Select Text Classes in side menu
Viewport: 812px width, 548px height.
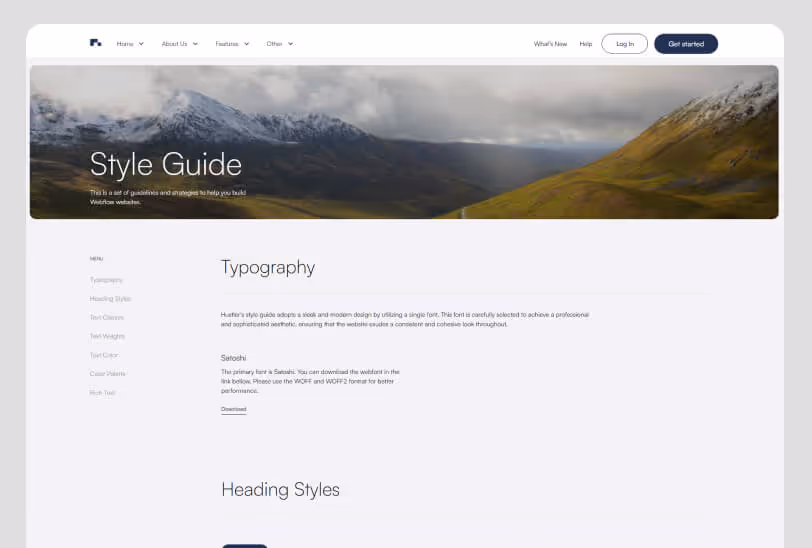coord(107,318)
